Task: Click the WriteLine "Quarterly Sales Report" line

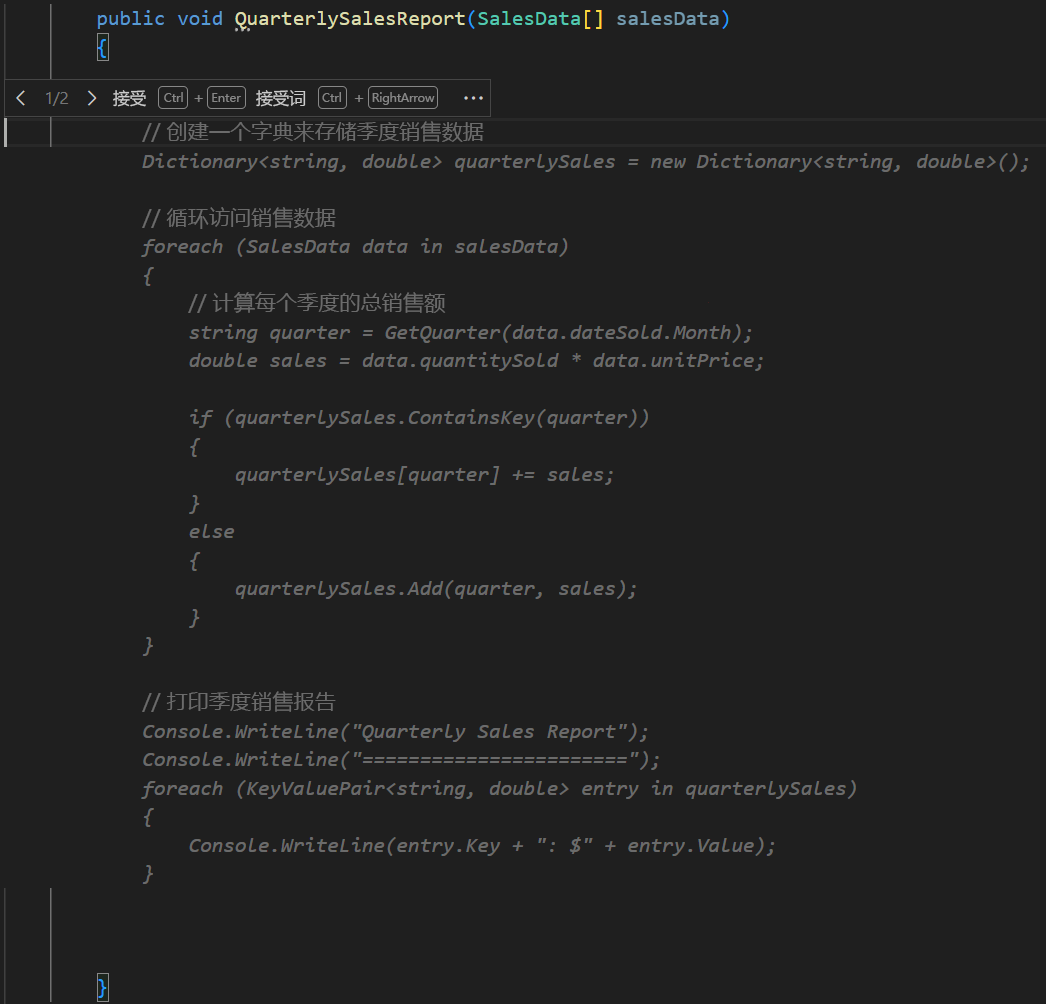Action: (395, 732)
